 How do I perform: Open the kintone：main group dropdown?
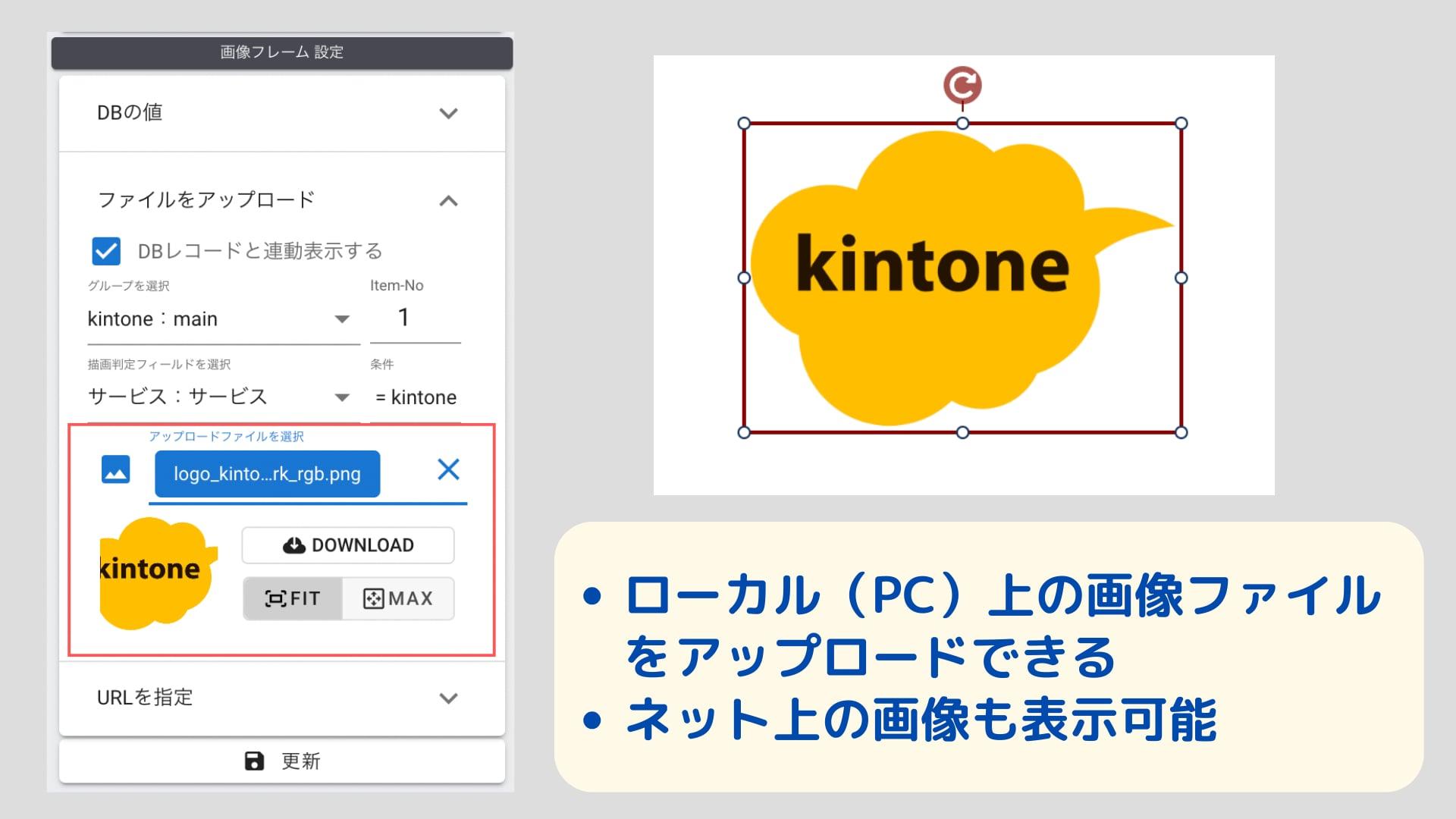point(224,319)
